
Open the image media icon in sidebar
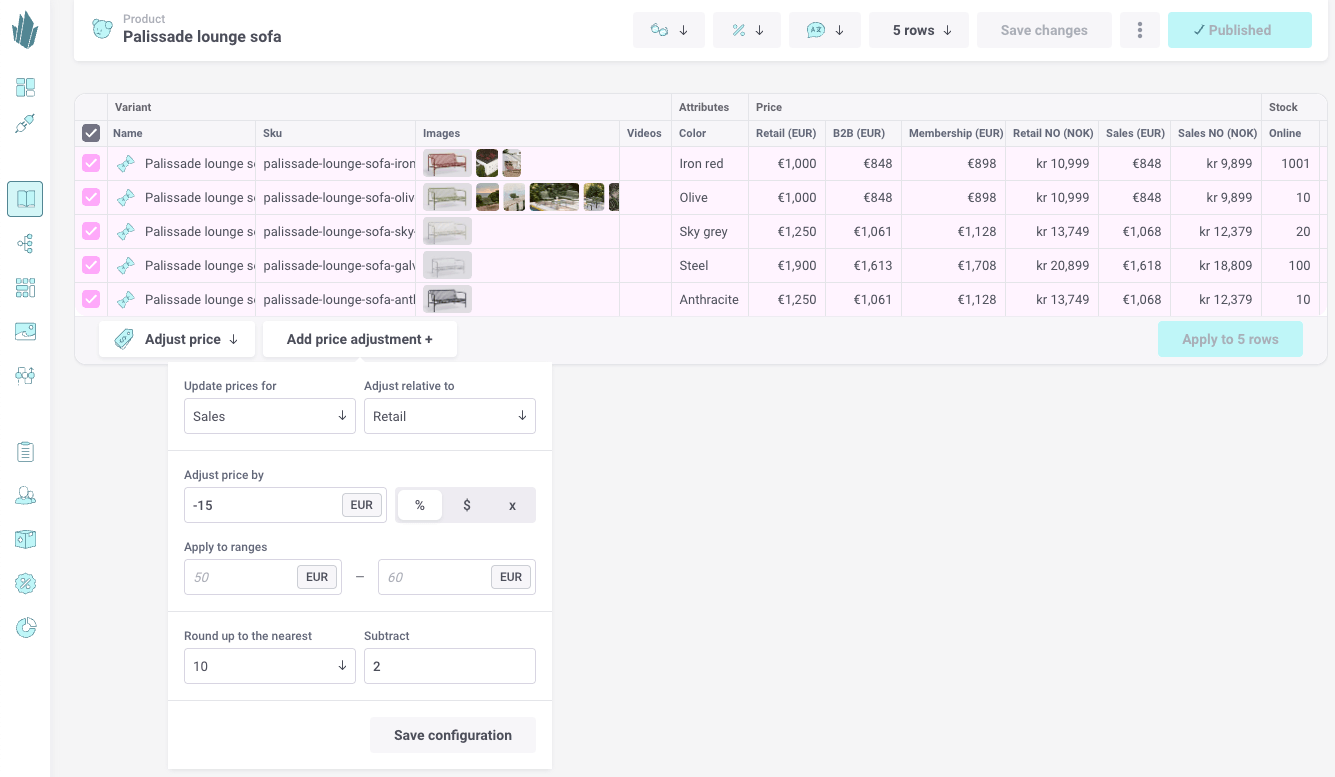pos(25,332)
